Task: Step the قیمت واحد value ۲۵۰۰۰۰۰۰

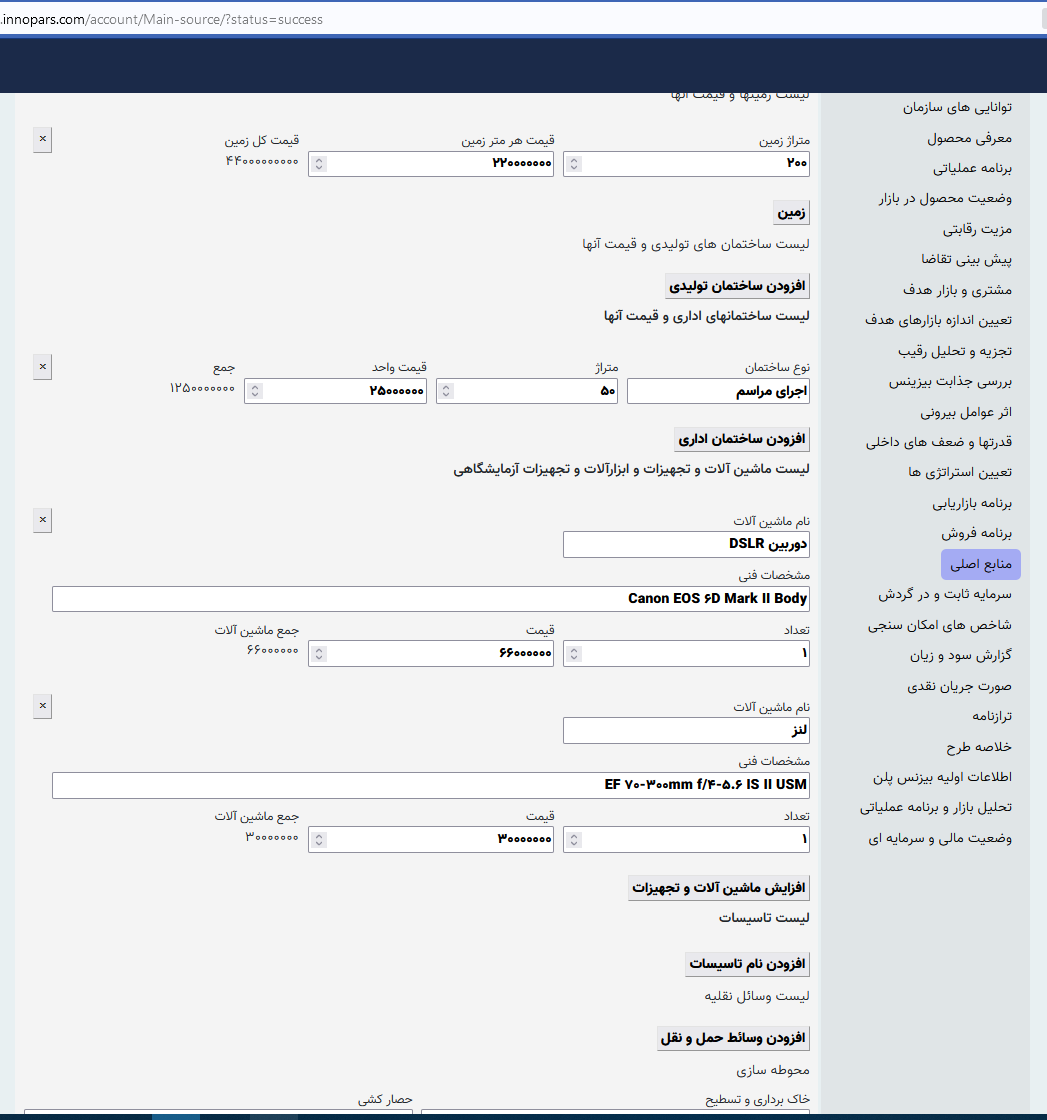Action: (255, 391)
